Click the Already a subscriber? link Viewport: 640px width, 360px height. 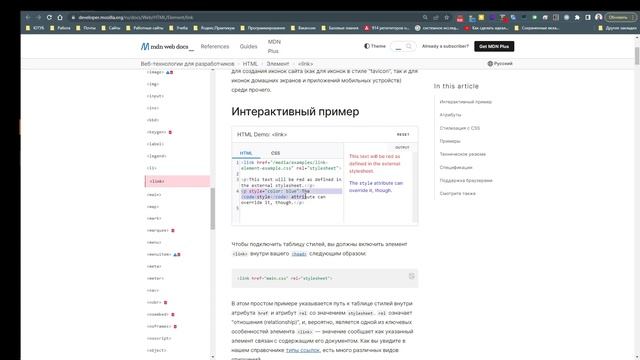coord(445,47)
